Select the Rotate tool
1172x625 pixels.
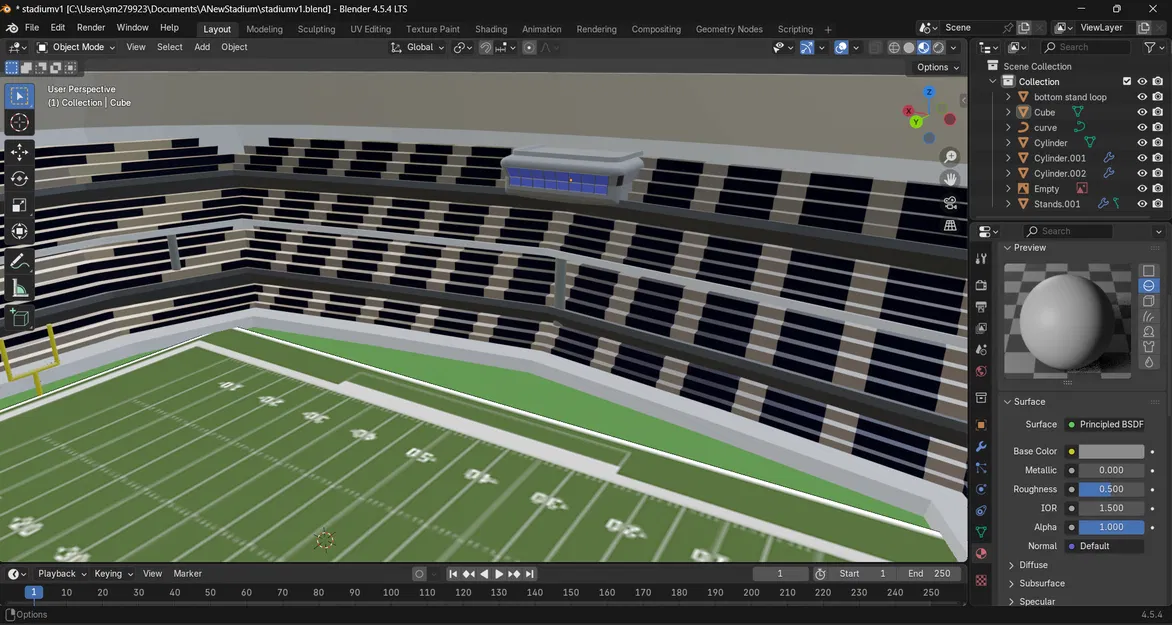19,179
